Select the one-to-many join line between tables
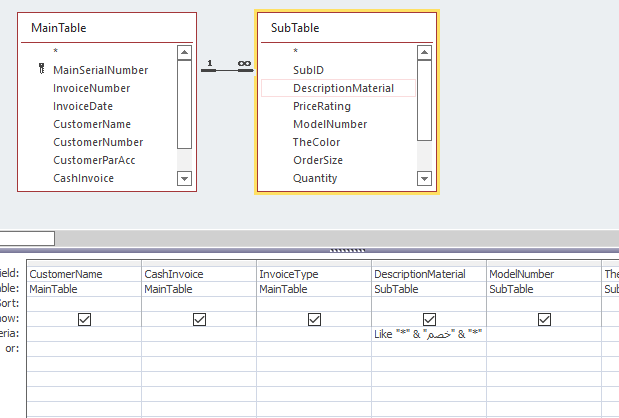Viewport: 619px width, 418px height. (x=227, y=71)
